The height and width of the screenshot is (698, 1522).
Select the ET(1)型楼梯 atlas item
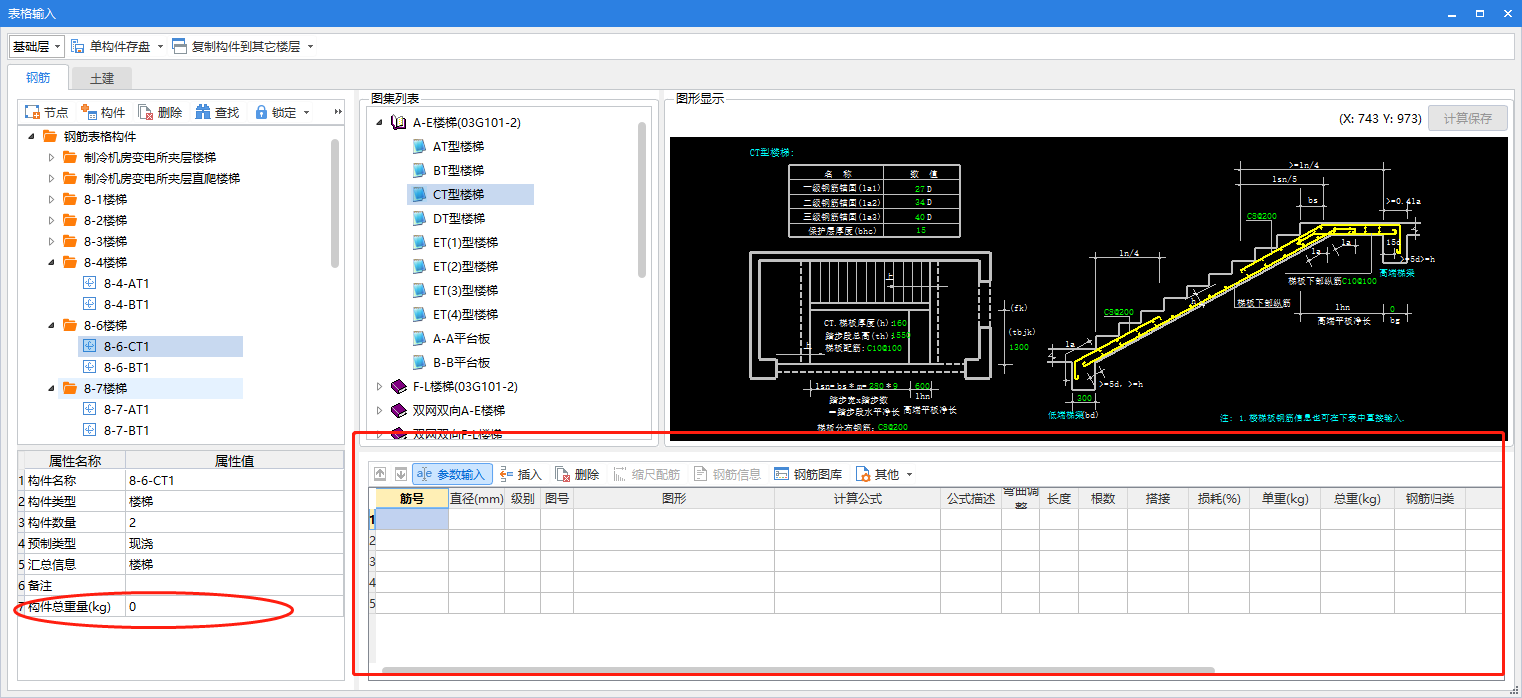(465, 242)
